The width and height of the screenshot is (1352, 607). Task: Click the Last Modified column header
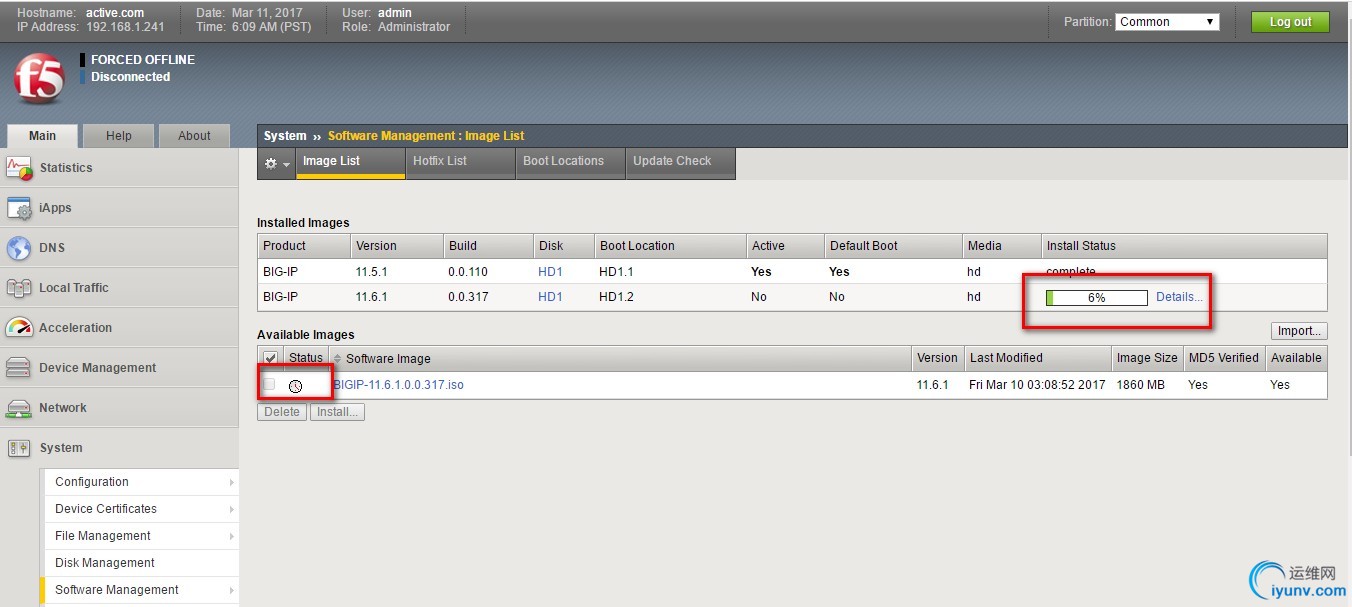pyautogui.click(x=1038, y=358)
